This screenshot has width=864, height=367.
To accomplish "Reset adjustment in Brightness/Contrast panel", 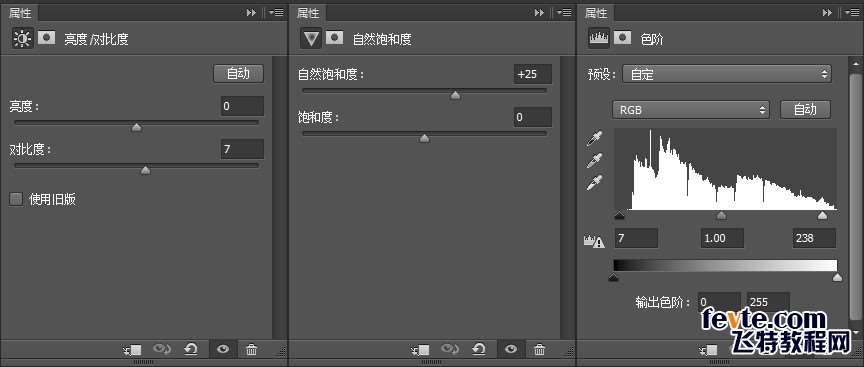I will click(x=191, y=349).
